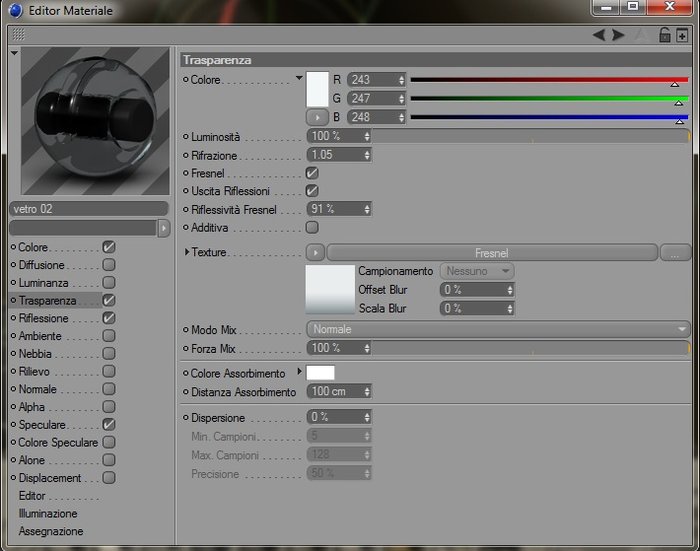Screen dimensions: 700x551
Task: Click the Colore Assorbimento white swatch
Action: 320,373
